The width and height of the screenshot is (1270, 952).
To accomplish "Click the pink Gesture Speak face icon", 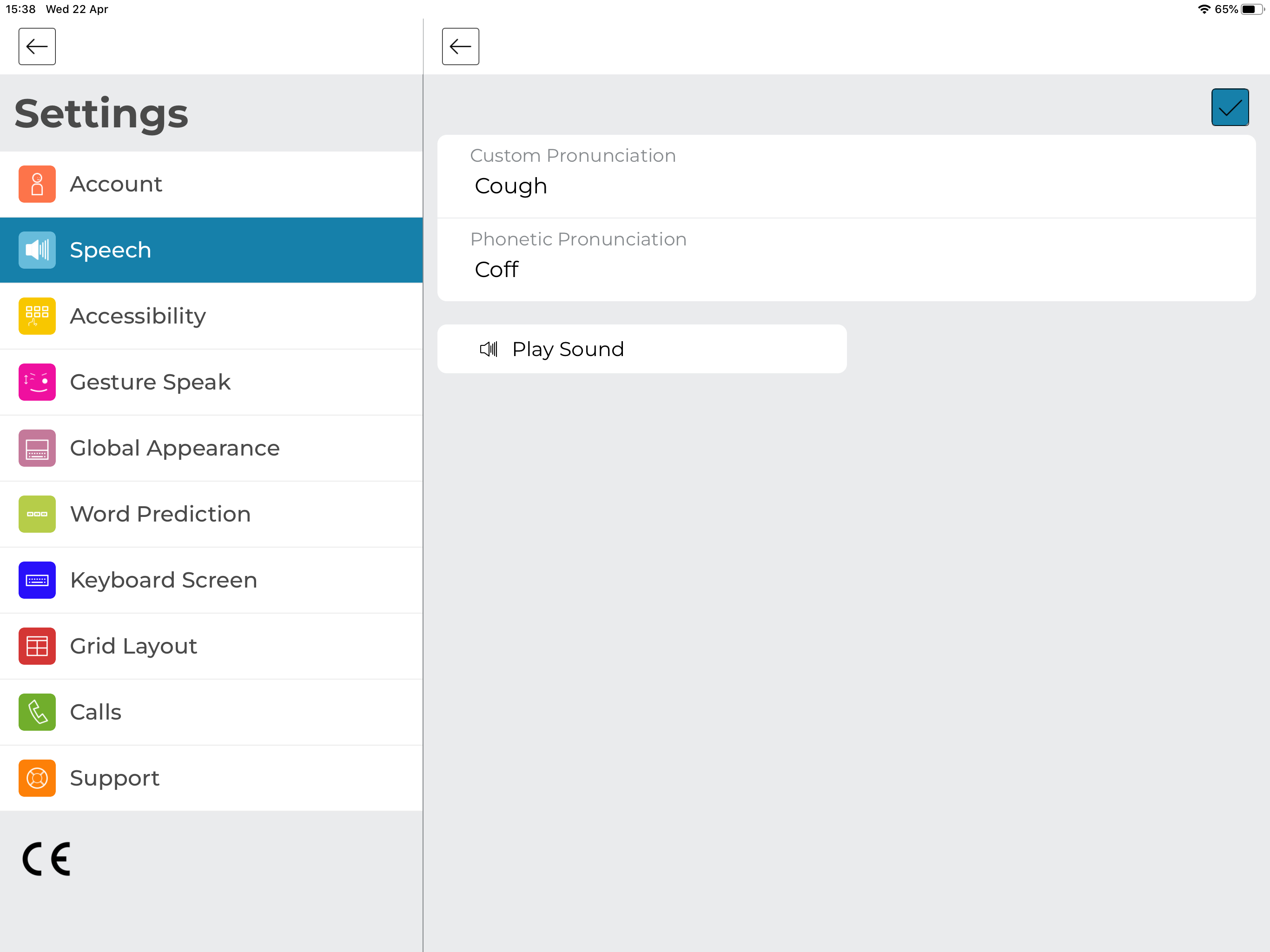I will click(37, 383).
